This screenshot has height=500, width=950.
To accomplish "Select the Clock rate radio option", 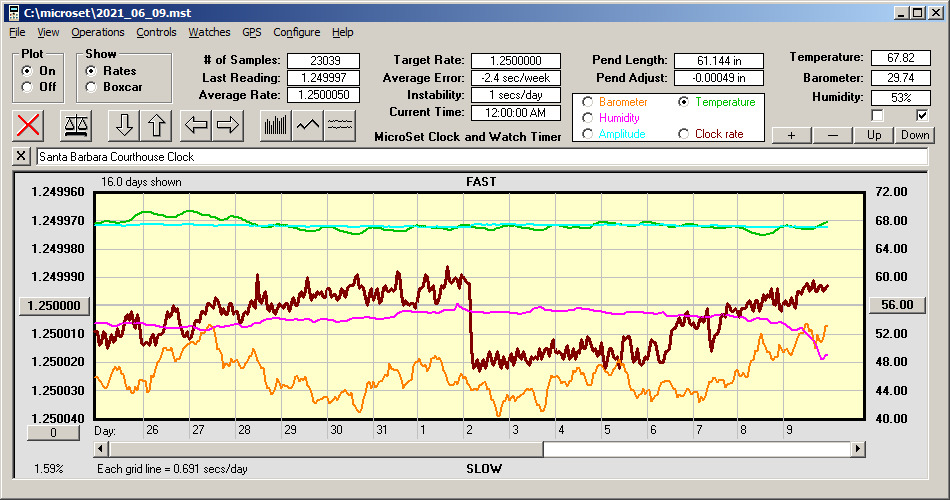I will point(683,133).
